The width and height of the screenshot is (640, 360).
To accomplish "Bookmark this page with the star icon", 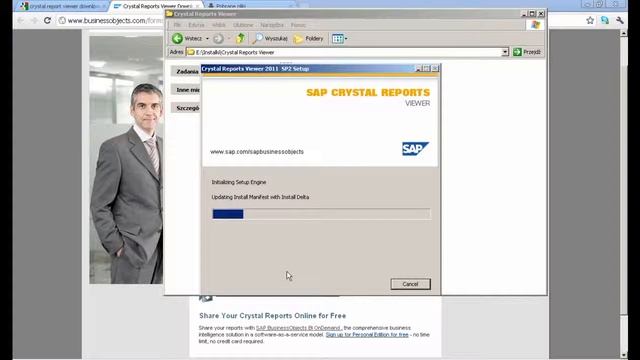I will [x=590, y=20].
